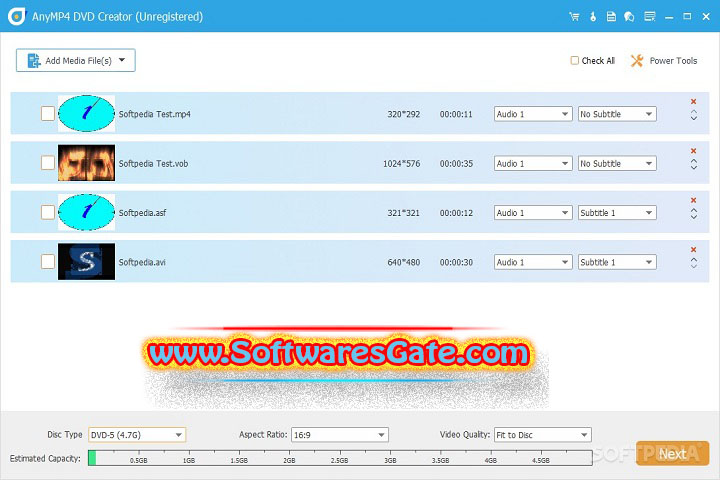
Task: Click resolution value 321*321
Action: pyautogui.click(x=404, y=213)
